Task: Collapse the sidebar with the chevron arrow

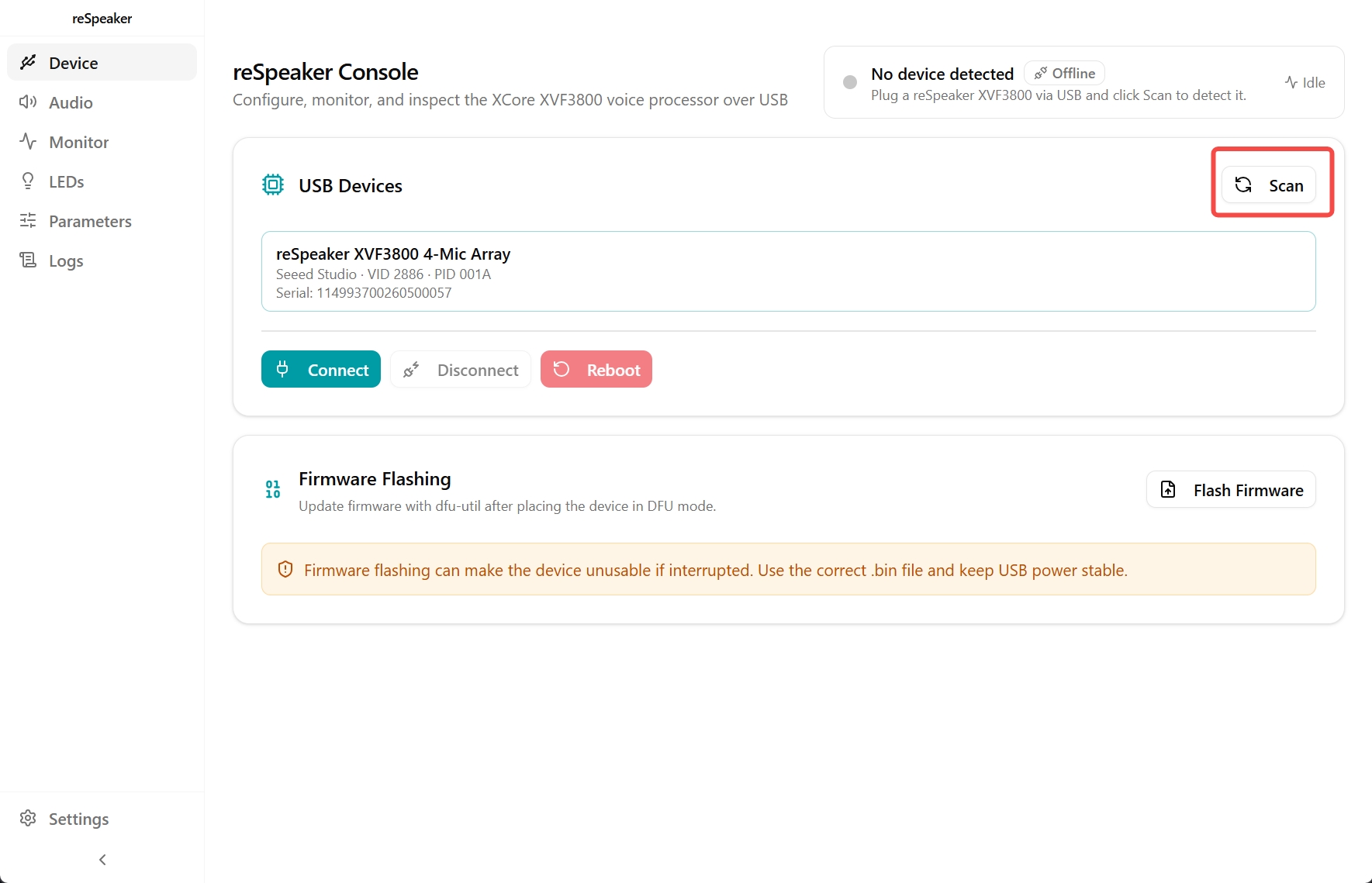Action: (102, 860)
